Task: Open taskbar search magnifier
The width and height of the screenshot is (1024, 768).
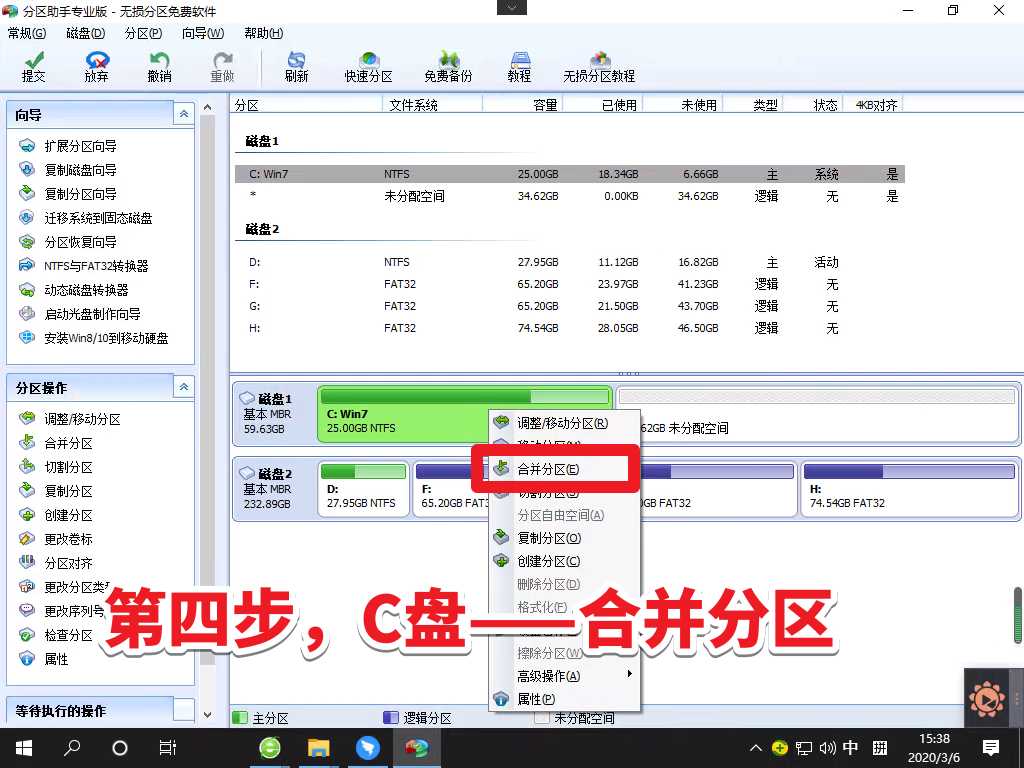Action: [72, 748]
